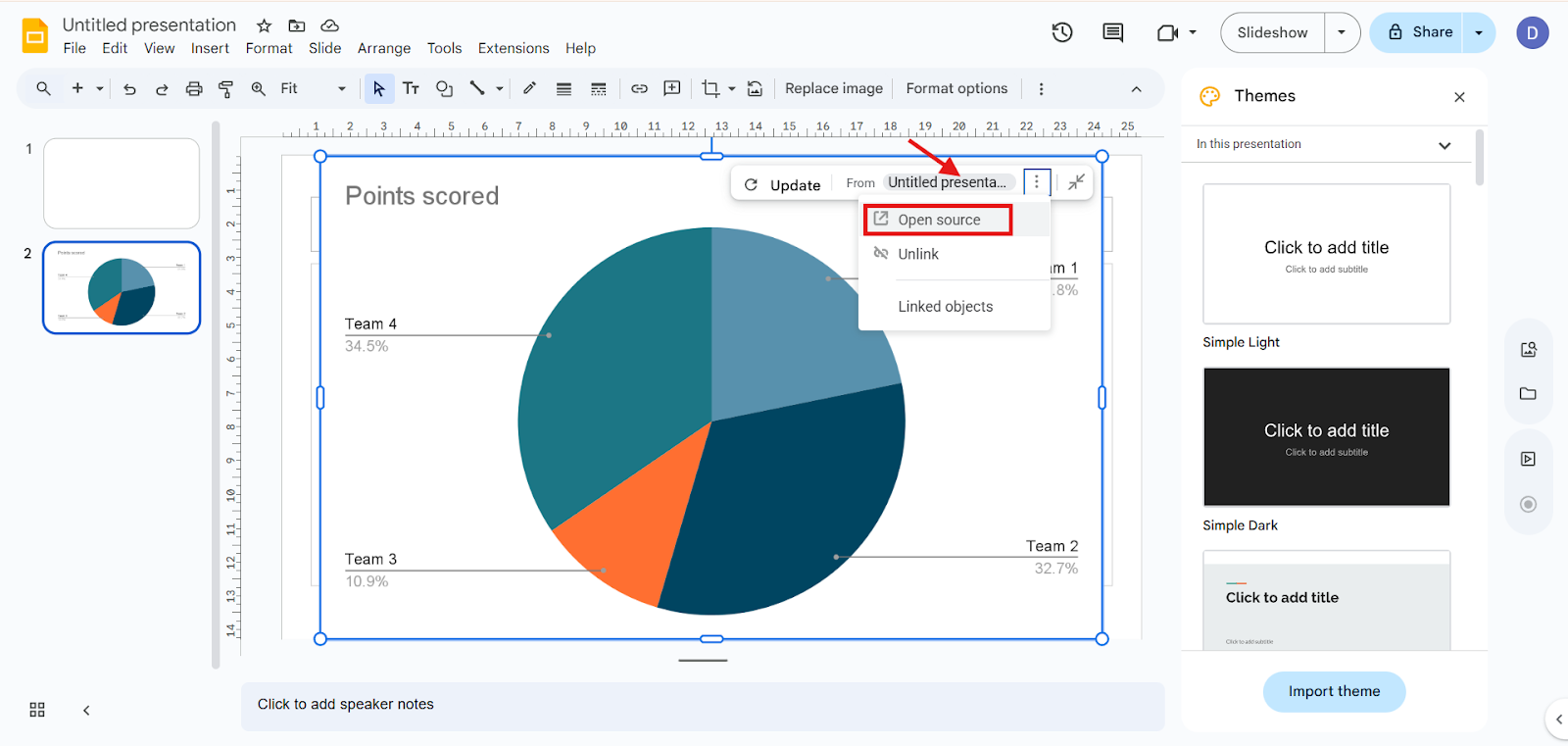Click the Replace image button
1568x746 pixels.
click(x=834, y=88)
